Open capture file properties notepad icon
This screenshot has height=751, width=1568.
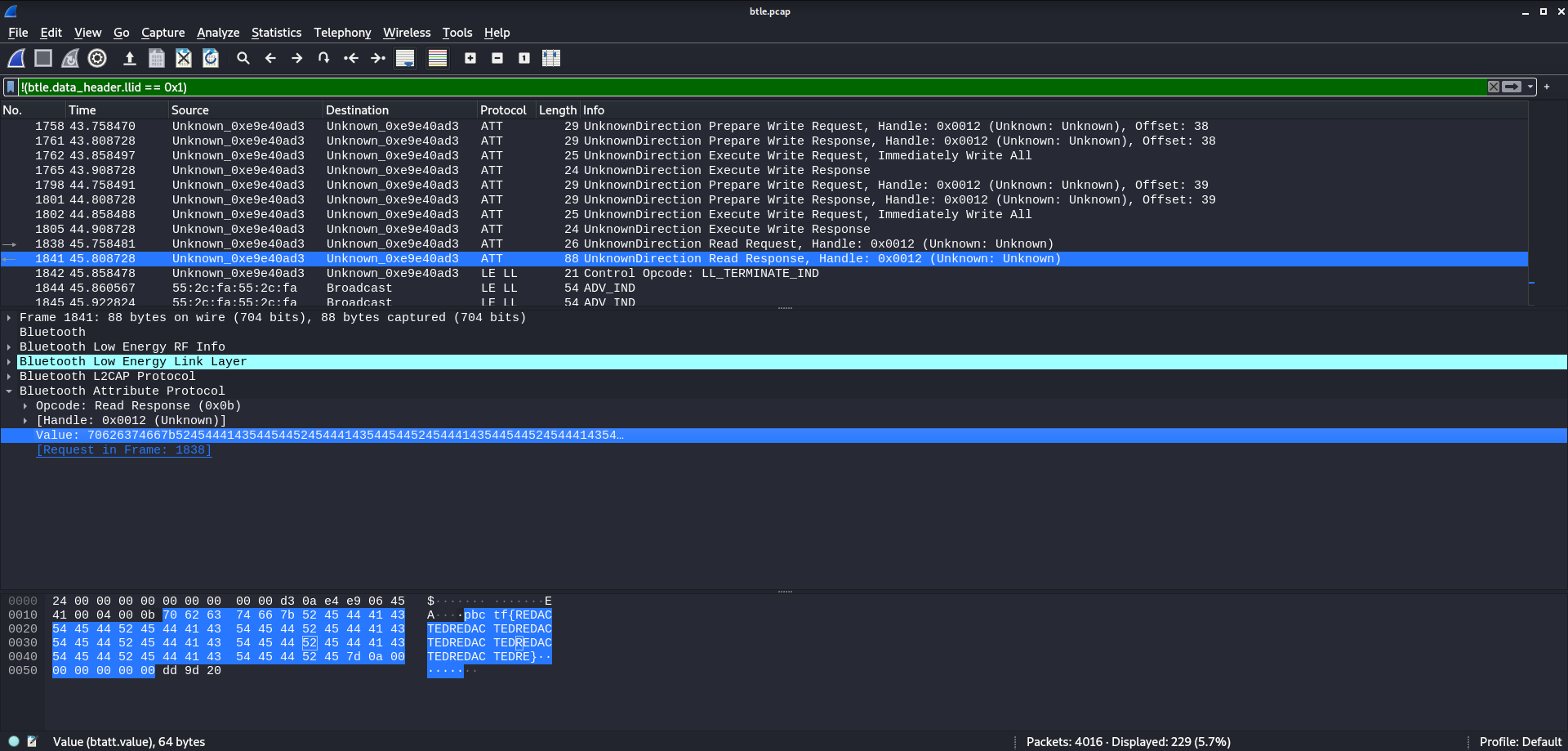[x=32, y=742]
